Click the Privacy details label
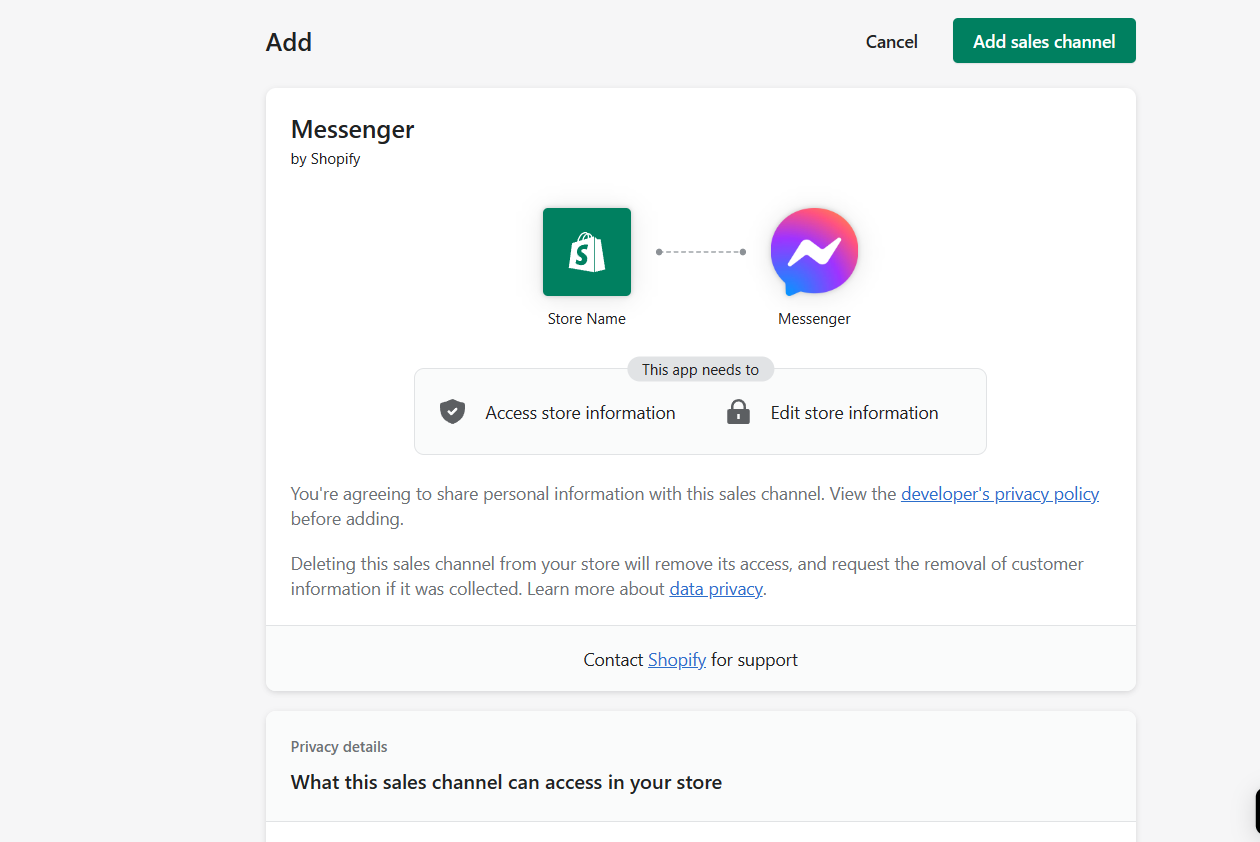 coord(339,747)
